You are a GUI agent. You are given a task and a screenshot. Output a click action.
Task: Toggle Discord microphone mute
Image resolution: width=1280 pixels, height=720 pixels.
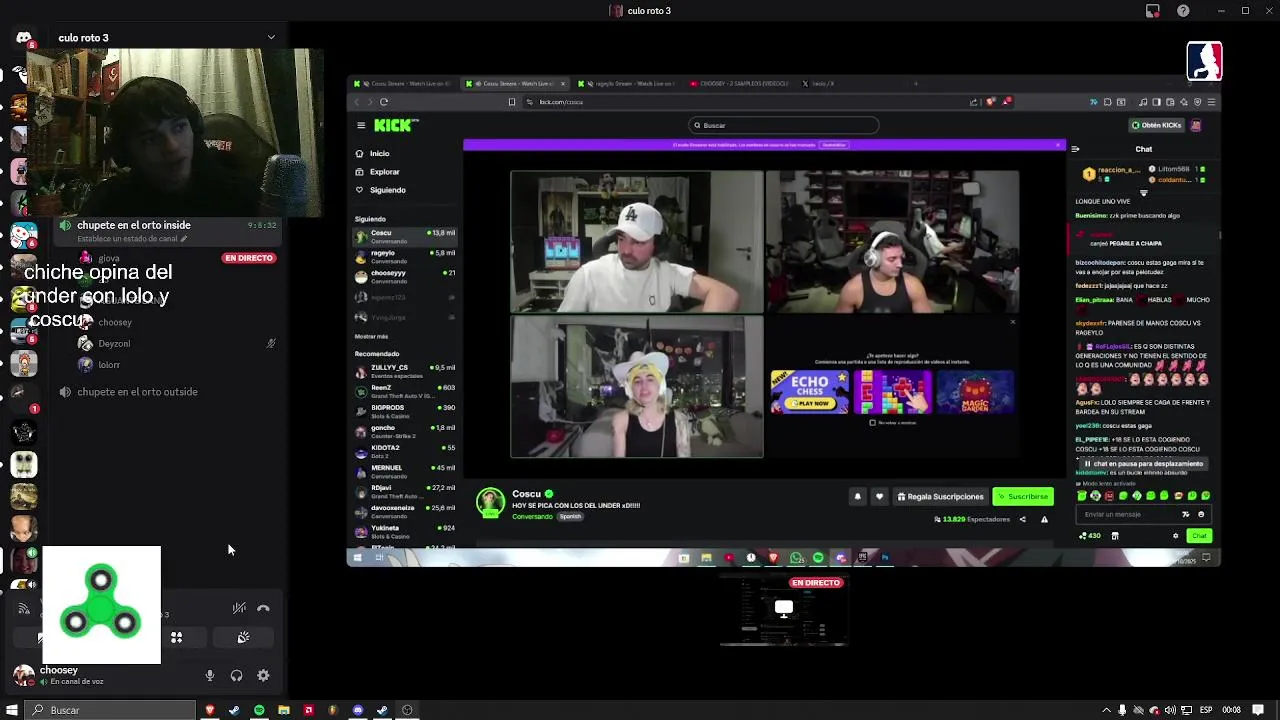210,676
